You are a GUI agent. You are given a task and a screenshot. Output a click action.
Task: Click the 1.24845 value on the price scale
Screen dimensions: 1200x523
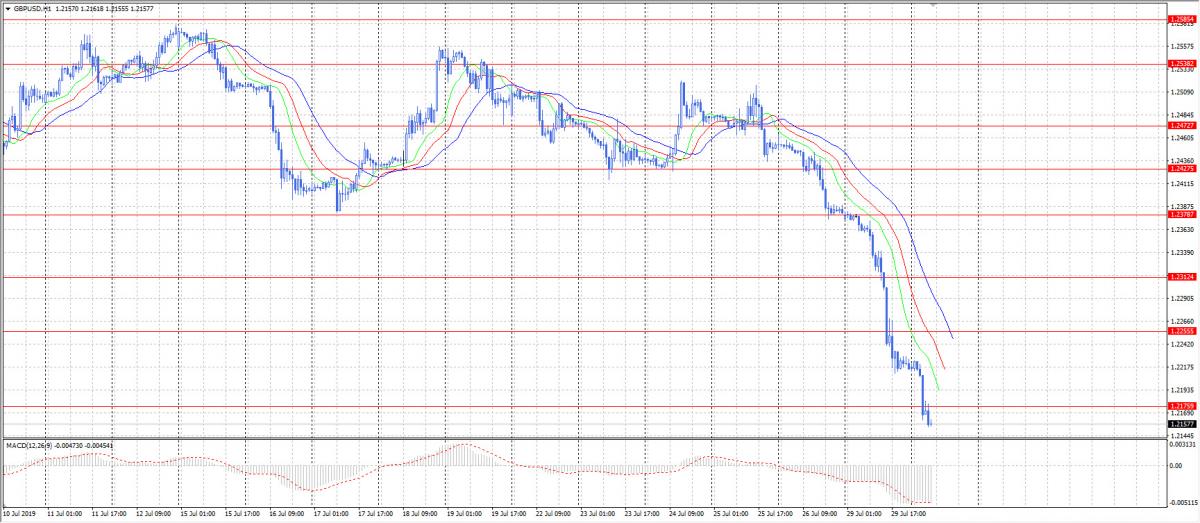[x=1182, y=115]
